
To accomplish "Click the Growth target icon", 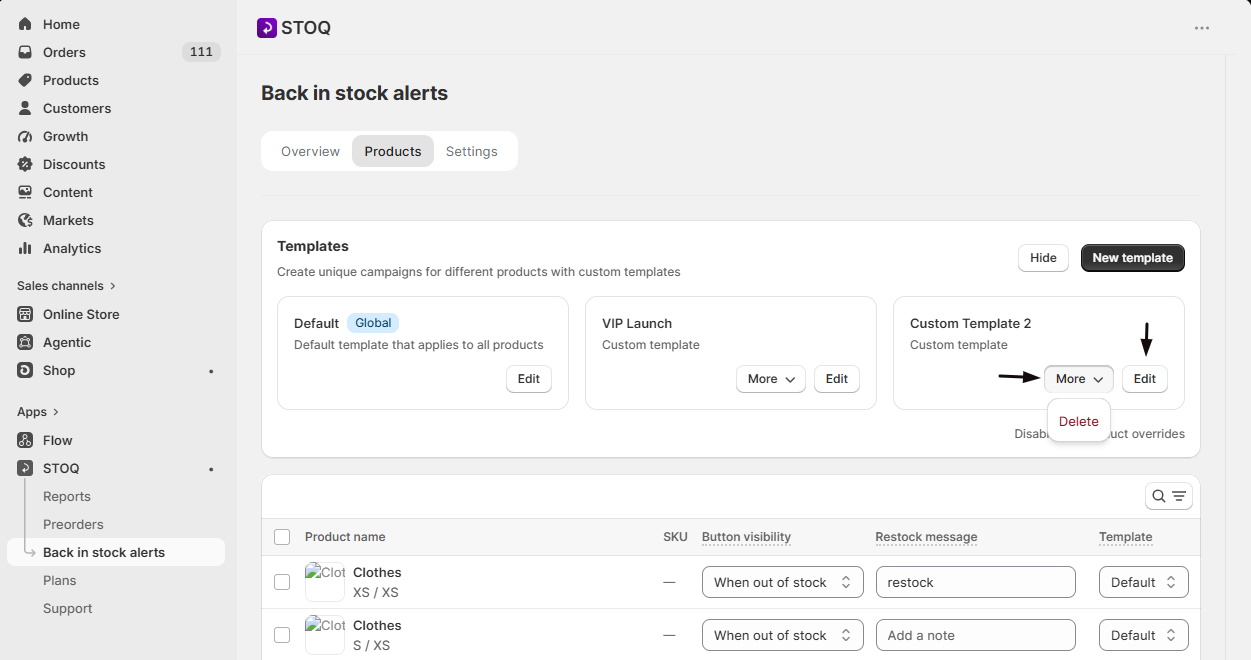I will point(25,136).
